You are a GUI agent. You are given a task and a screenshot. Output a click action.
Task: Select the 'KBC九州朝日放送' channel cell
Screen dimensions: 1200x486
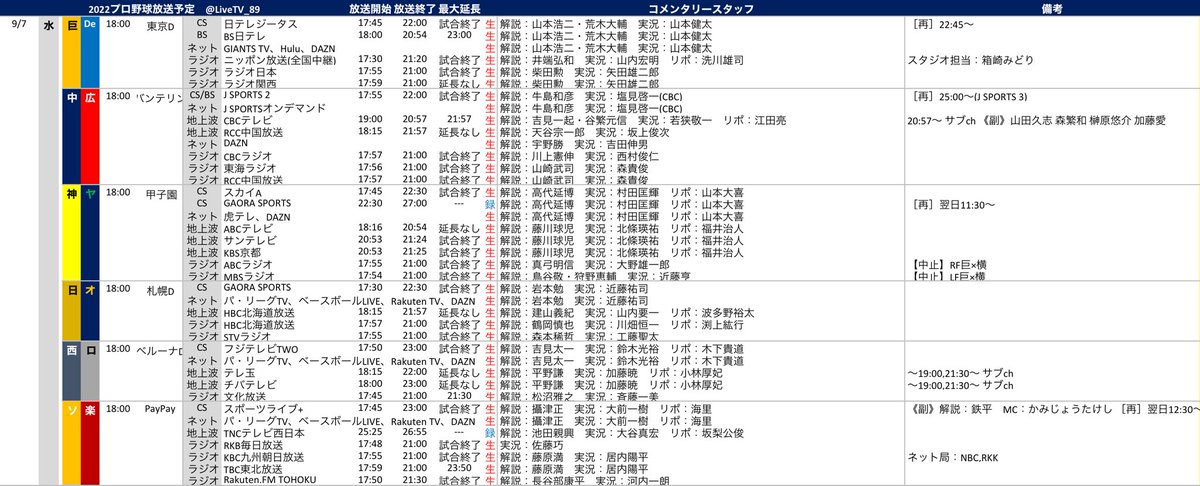pyautogui.click(x=263, y=457)
